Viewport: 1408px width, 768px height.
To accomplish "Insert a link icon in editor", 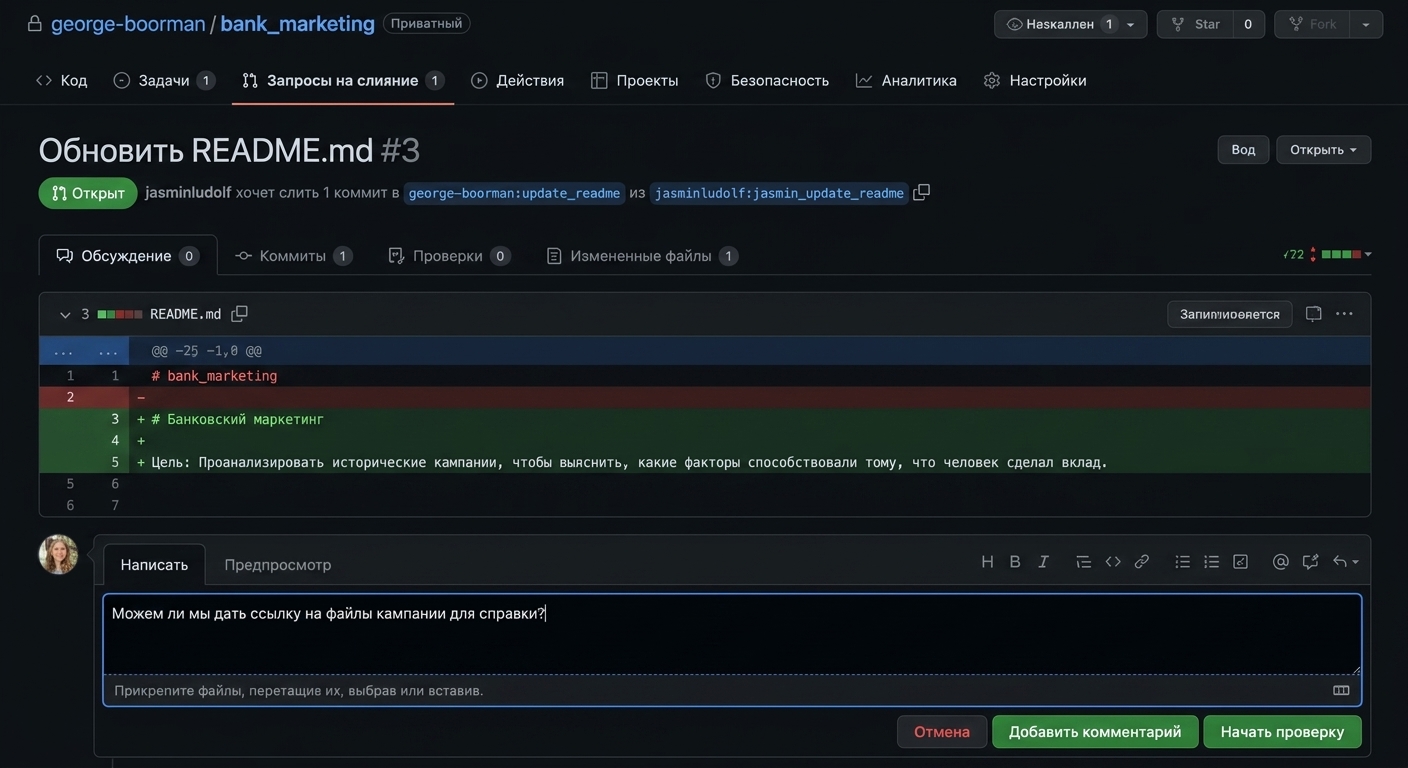I will pos(1142,562).
